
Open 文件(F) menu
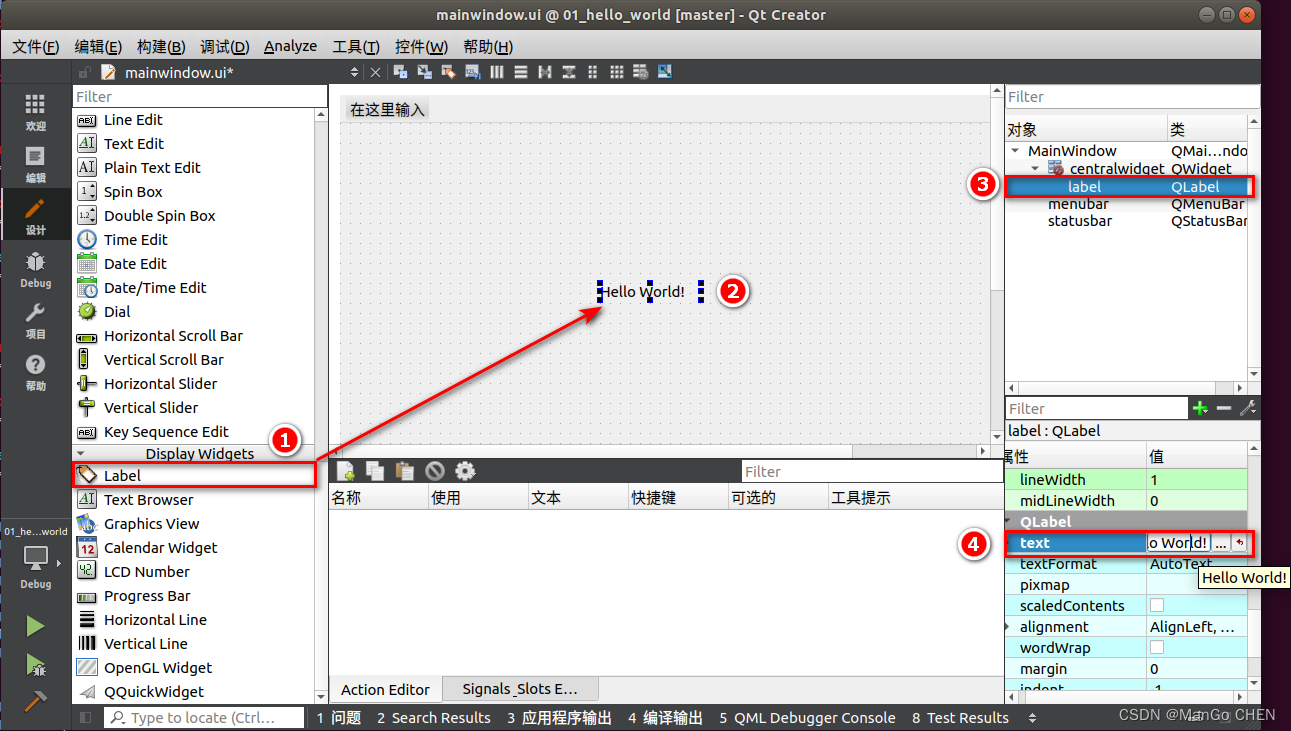36,47
